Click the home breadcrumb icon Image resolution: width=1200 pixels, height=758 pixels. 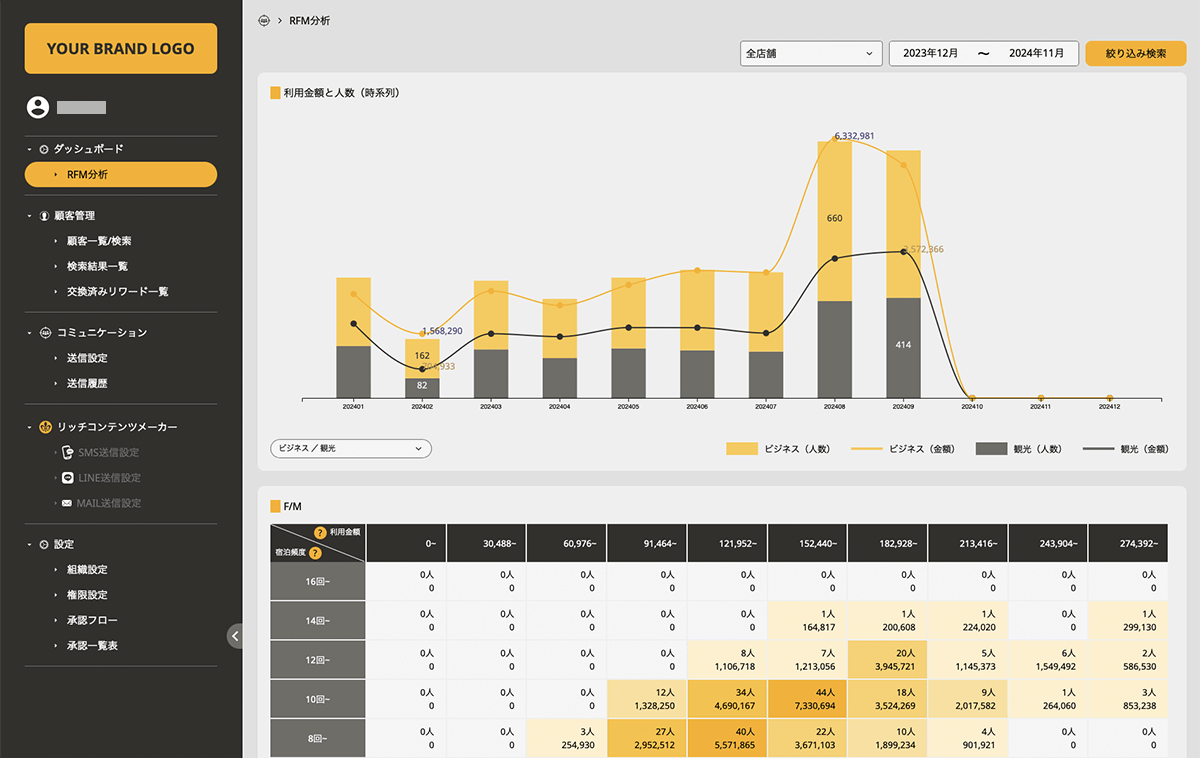(x=264, y=20)
